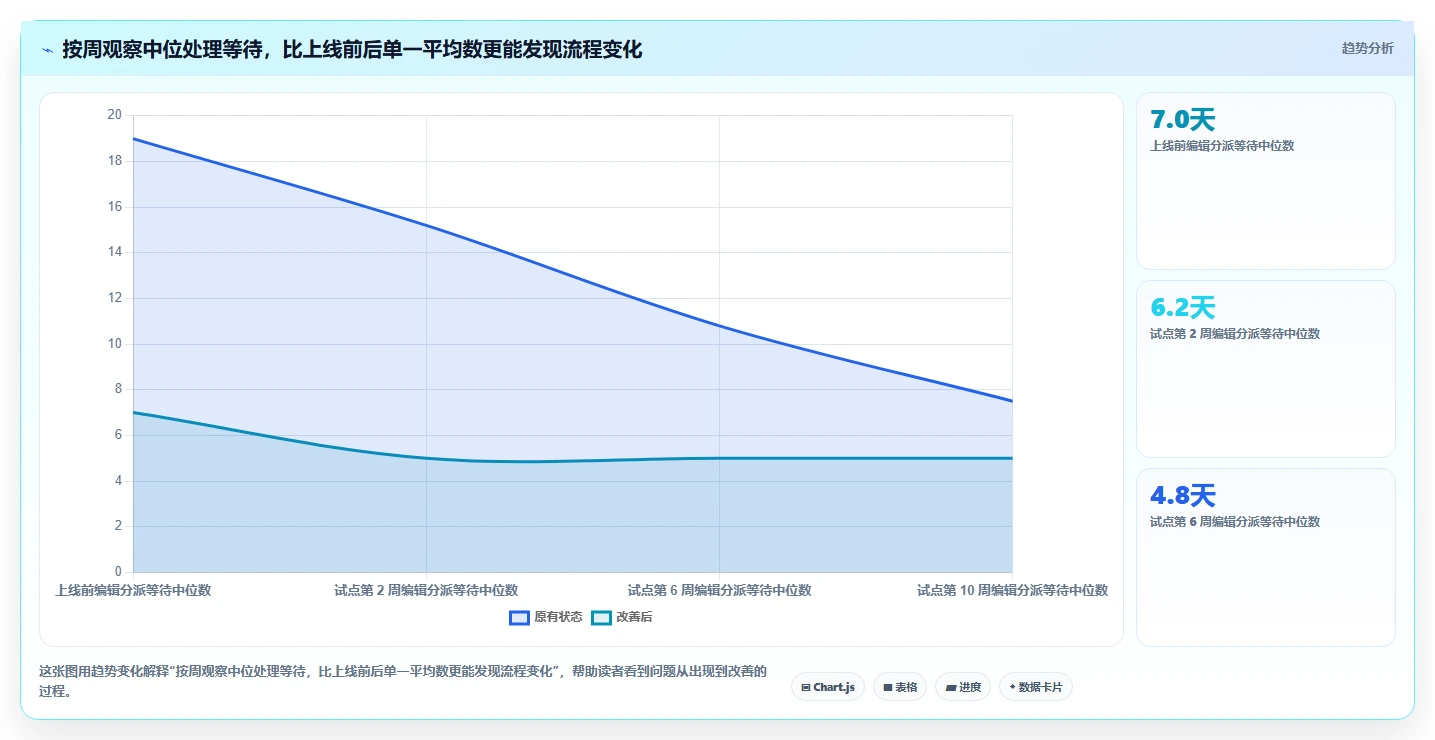Click card caption 试点第 2 周编辑分派等待中位数

(x=1235, y=334)
